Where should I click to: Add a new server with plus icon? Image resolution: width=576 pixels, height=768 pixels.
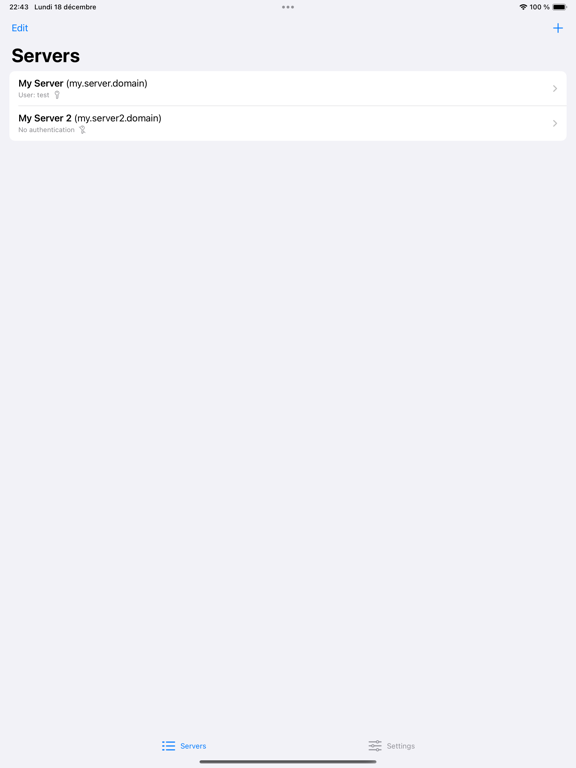point(557,28)
